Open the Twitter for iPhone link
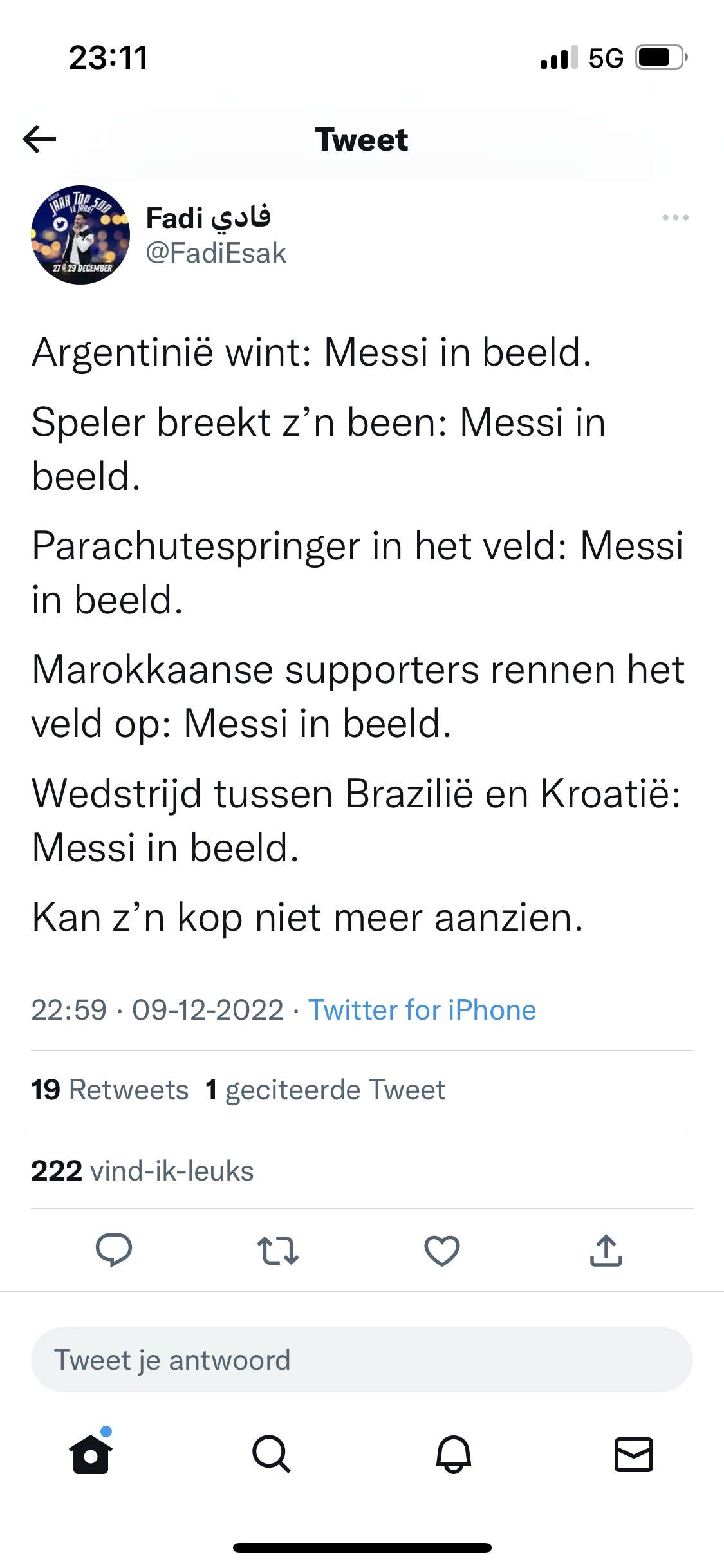 point(422,1010)
